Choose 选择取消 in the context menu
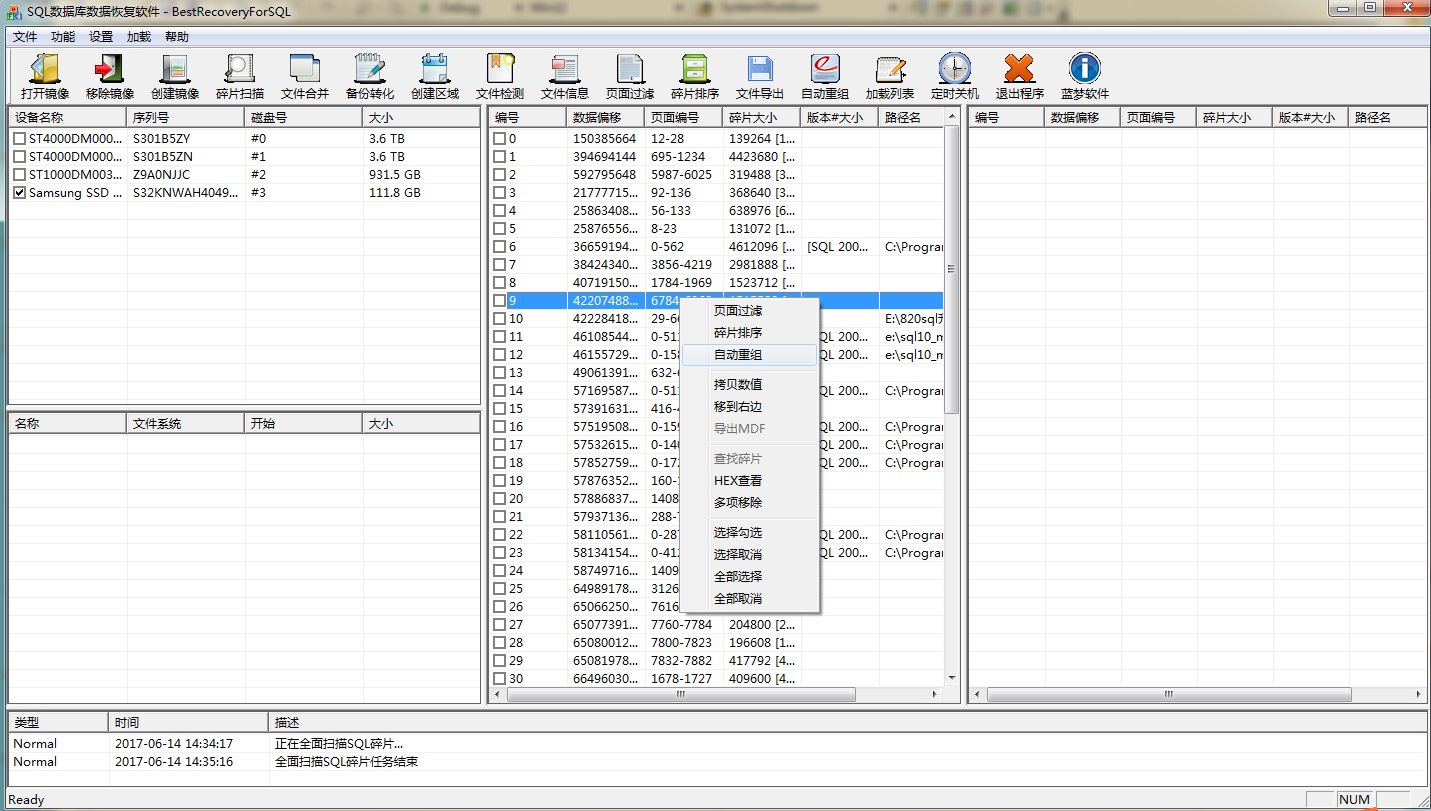Screen dimensions: 1431x811 click(x=750, y=555)
